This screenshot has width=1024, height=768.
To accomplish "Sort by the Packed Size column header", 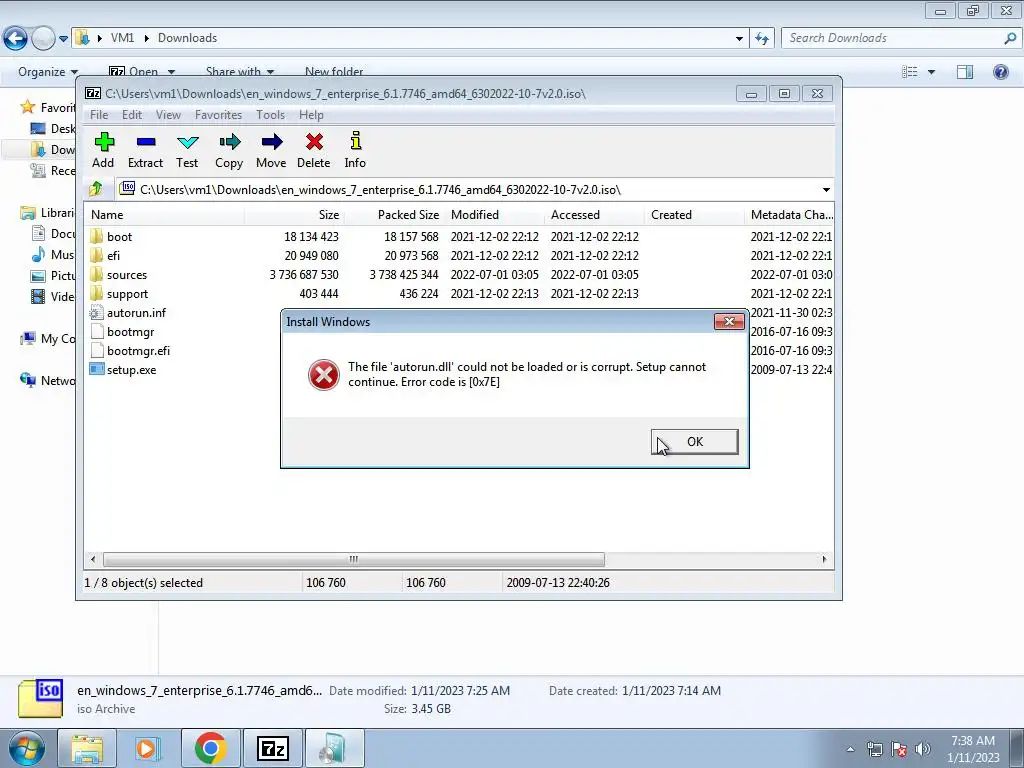I will click(x=394, y=215).
